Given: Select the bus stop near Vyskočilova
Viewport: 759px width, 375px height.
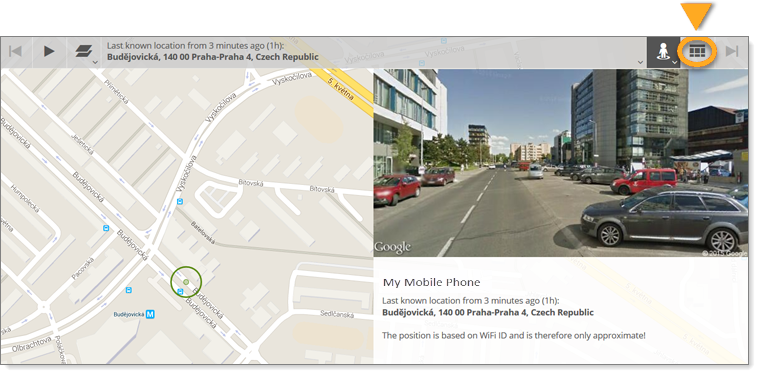Looking at the screenshot, I should pos(180,202).
